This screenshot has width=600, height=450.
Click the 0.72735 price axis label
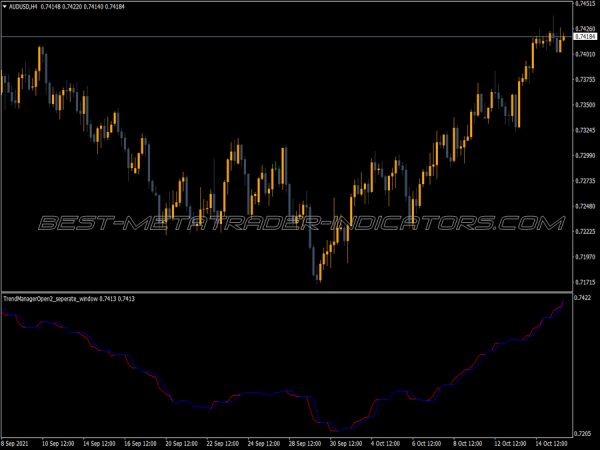585,181
